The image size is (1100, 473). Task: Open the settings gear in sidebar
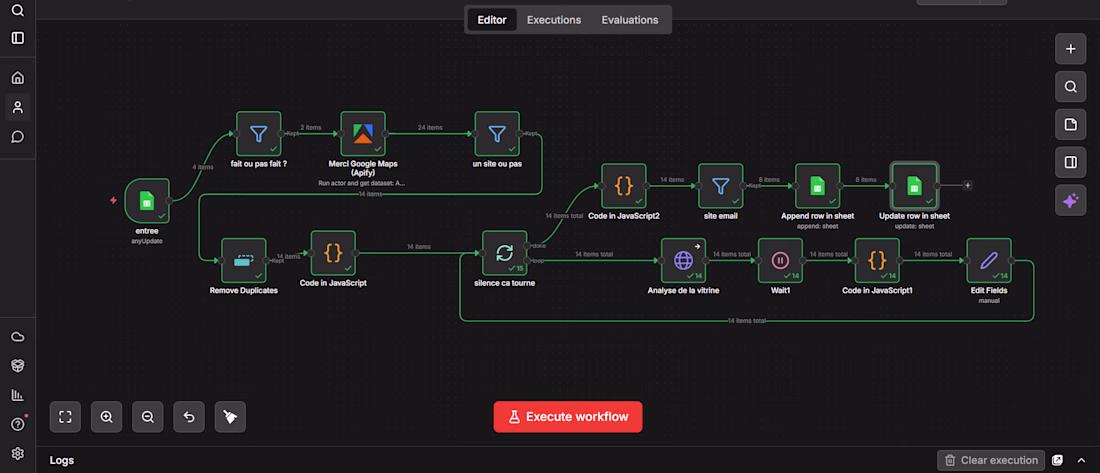[x=18, y=453]
